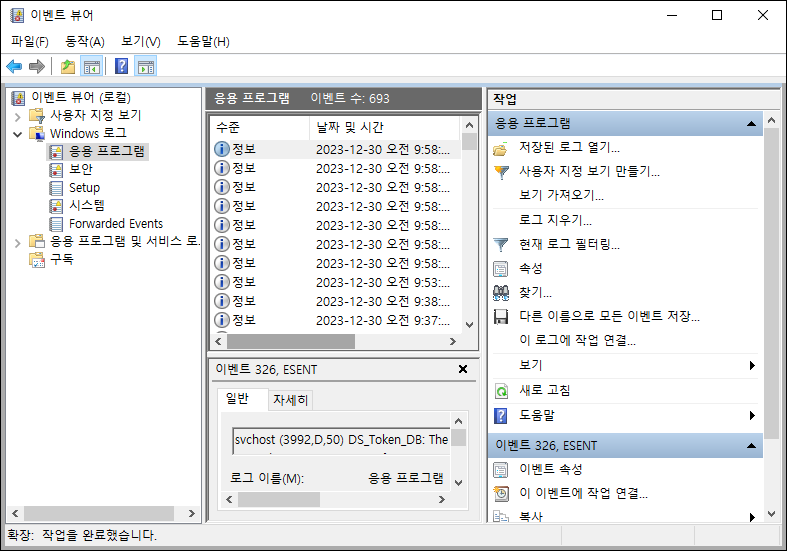Click the open saved log folder icon
Image resolution: width=787 pixels, height=551 pixels.
tap(500, 149)
